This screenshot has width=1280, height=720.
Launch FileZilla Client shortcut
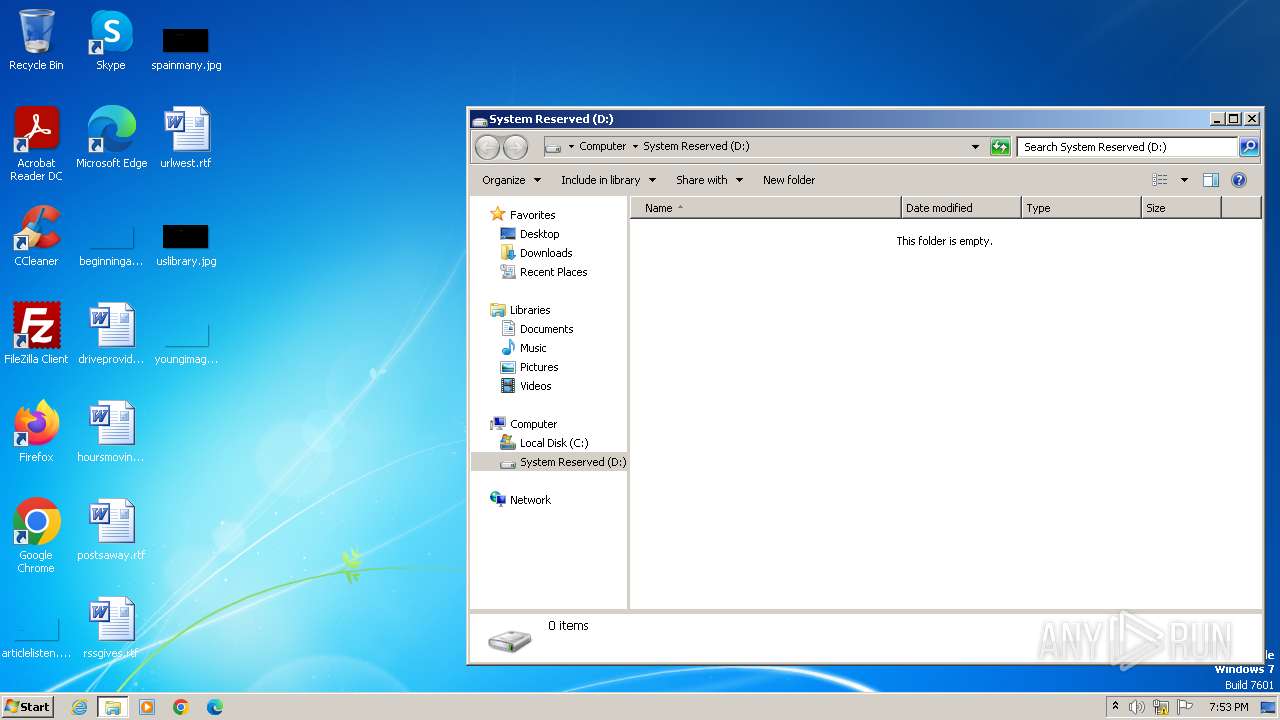point(36,333)
